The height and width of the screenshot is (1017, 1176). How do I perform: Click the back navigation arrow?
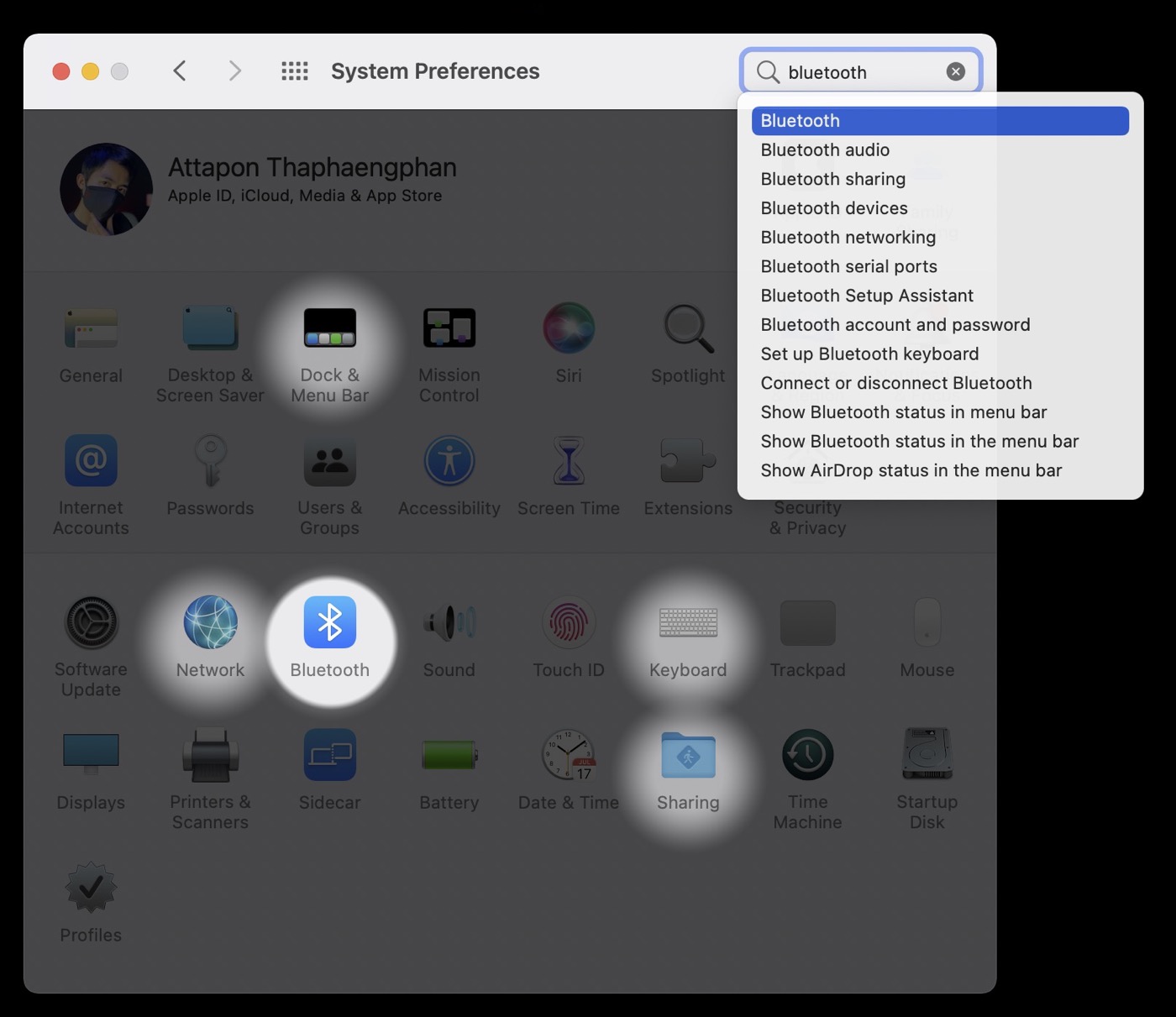[179, 71]
